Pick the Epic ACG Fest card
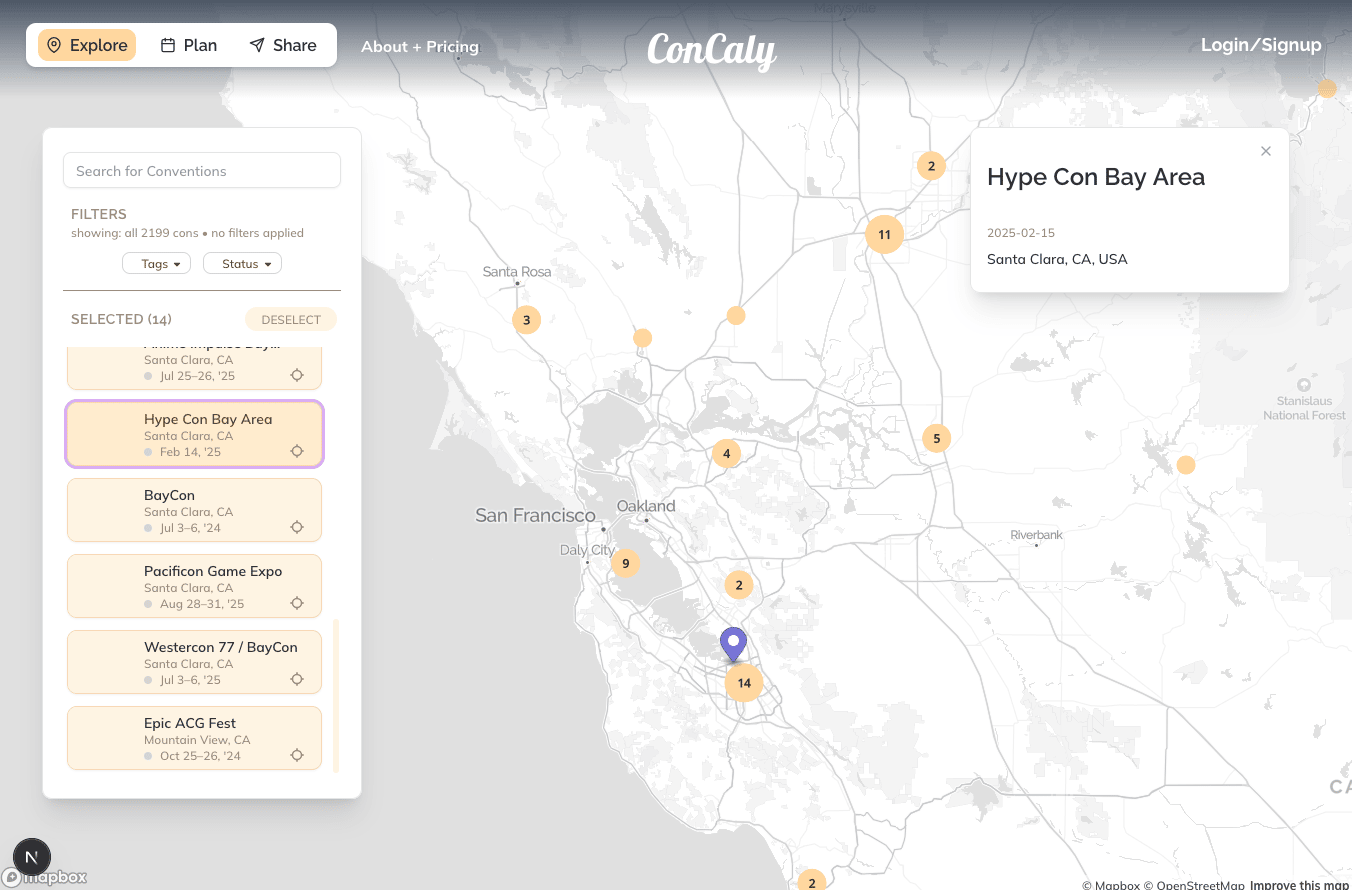The height and width of the screenshot is (890, 1352). [195, 738]
